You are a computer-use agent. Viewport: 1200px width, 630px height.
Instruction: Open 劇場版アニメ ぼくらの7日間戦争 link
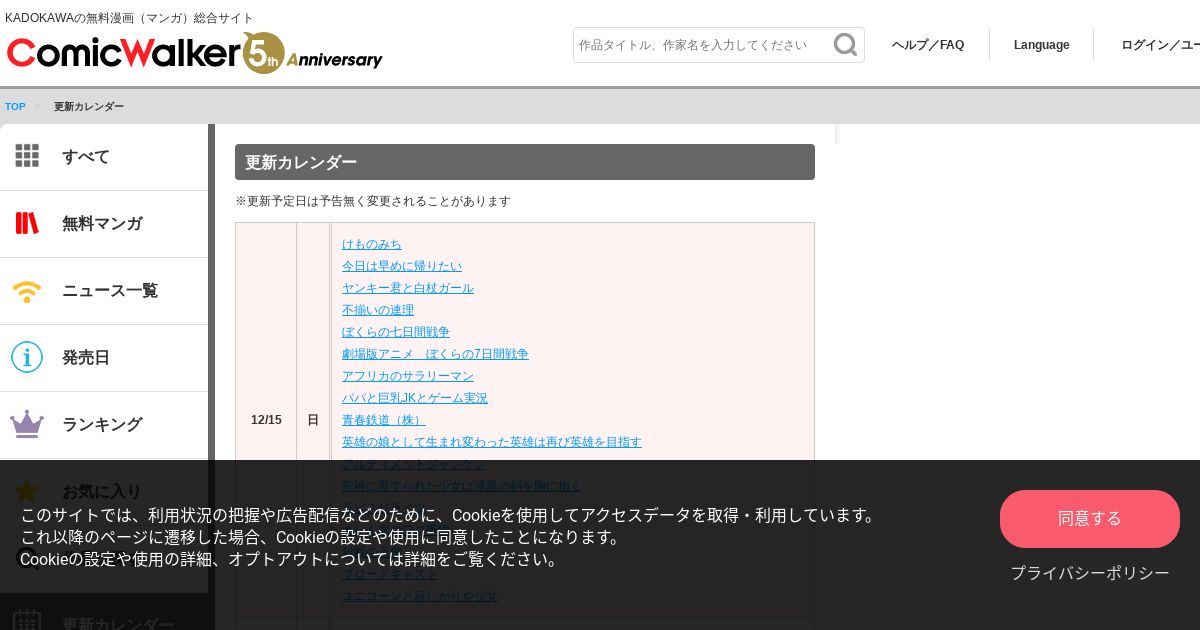[x=435, y=354]
